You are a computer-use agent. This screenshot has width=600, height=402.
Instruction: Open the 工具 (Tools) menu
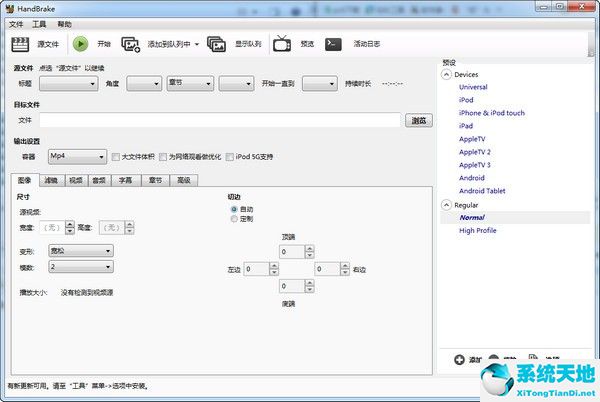(x=39, y=24)
